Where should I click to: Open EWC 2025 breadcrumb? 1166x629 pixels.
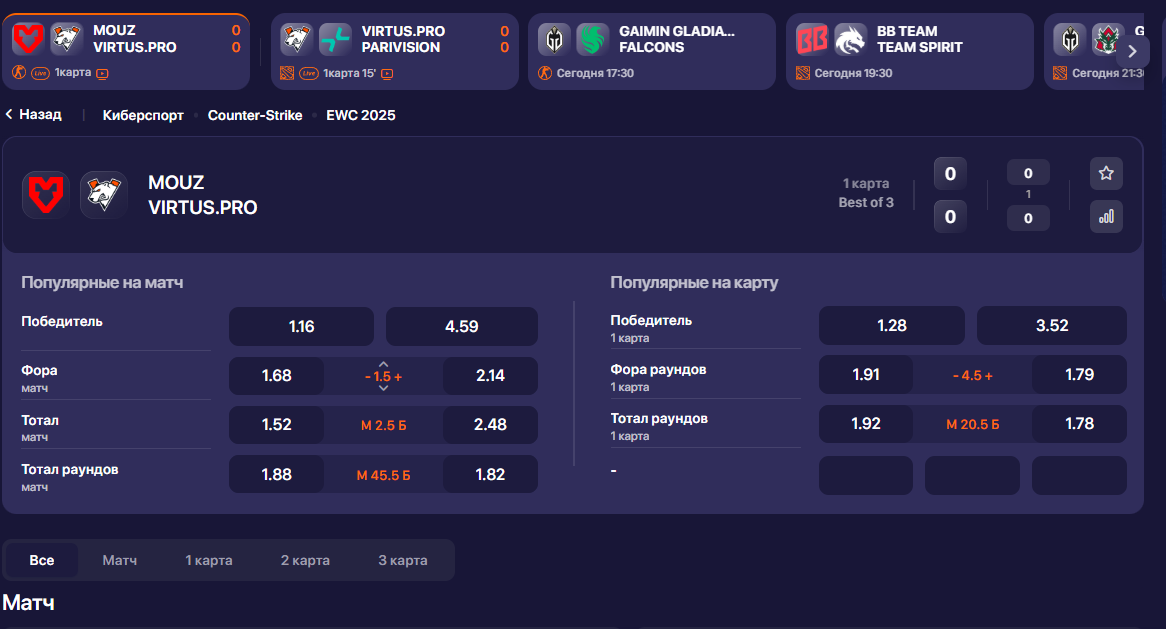coord(361,115)
